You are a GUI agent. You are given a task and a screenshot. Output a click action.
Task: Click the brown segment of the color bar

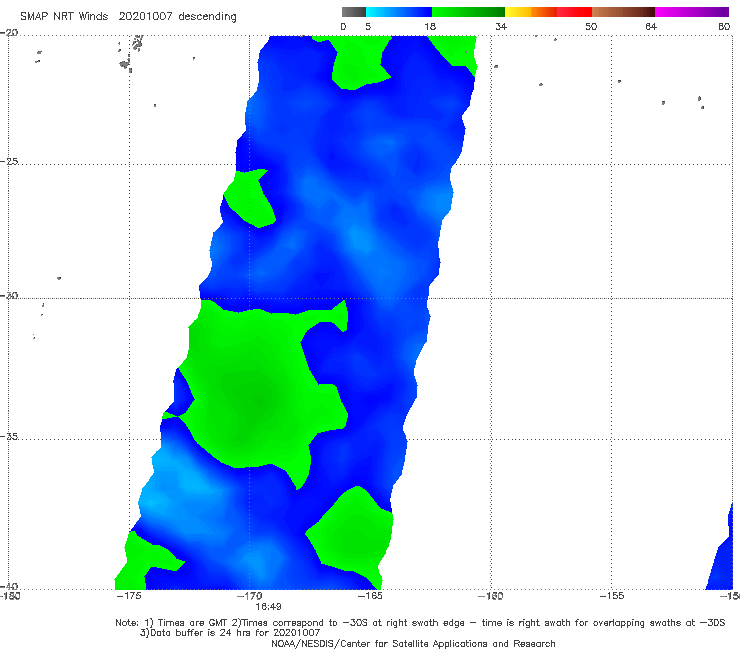(x=623, y=12)
